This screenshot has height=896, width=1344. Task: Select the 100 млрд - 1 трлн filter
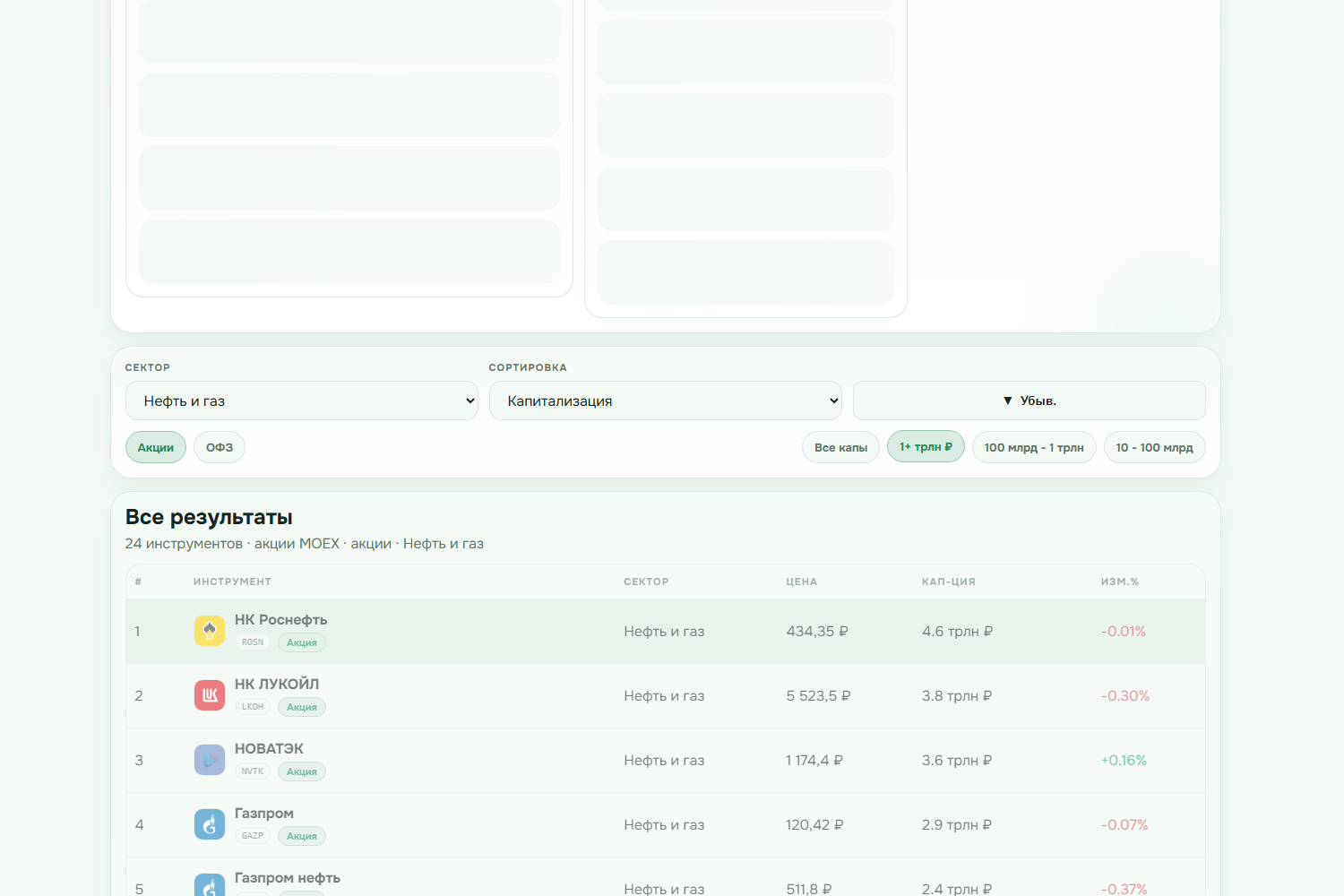click(x=1034, y=447)
